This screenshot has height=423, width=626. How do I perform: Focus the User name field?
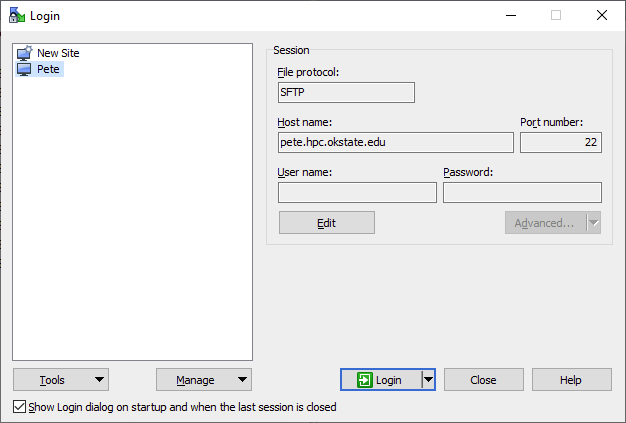pos(357,192)
